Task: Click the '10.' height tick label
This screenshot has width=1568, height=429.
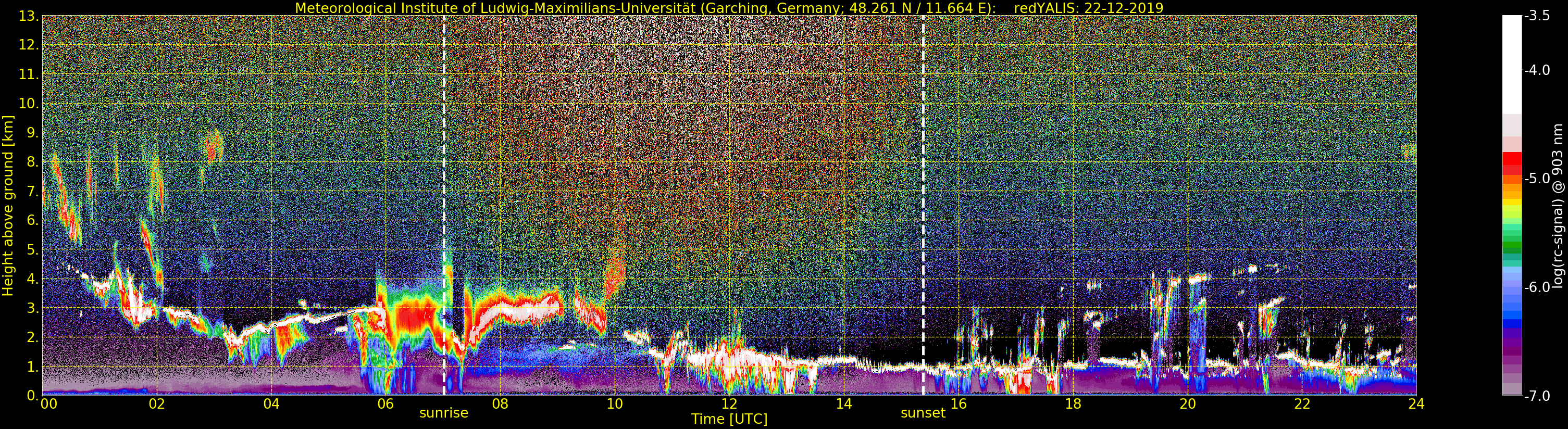Action: point(29,104)
